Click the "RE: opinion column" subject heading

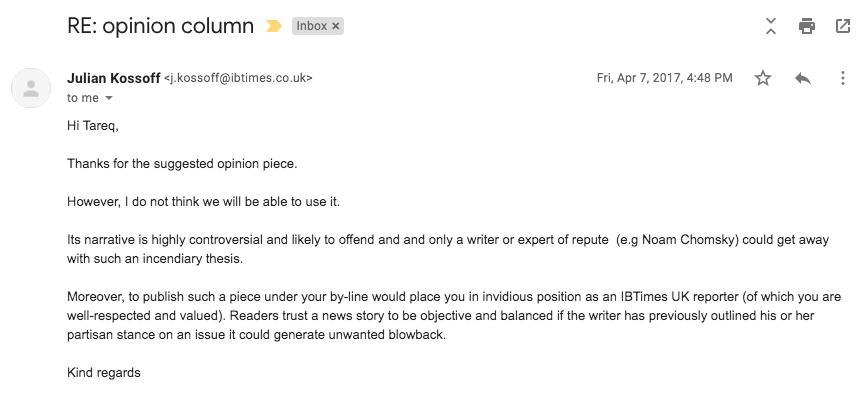point(160,26)
